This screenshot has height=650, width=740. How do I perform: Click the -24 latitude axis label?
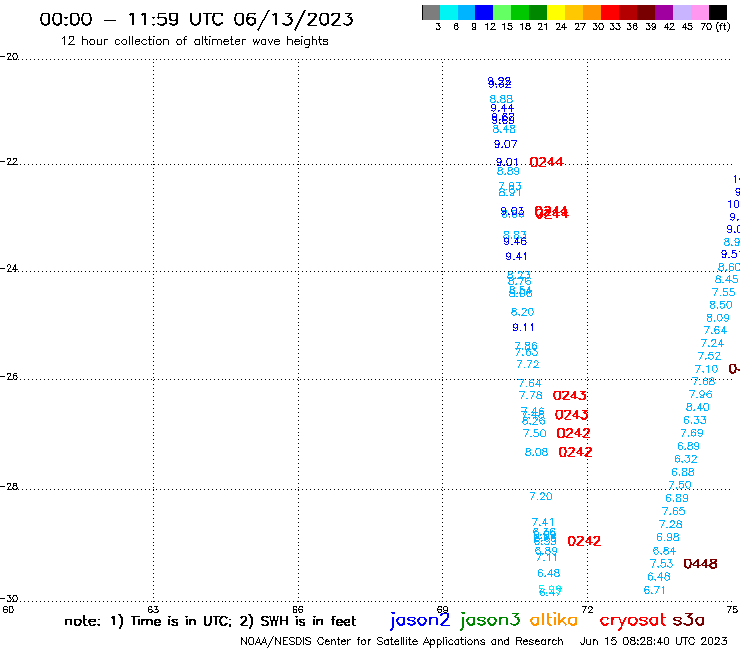point(9,268)
